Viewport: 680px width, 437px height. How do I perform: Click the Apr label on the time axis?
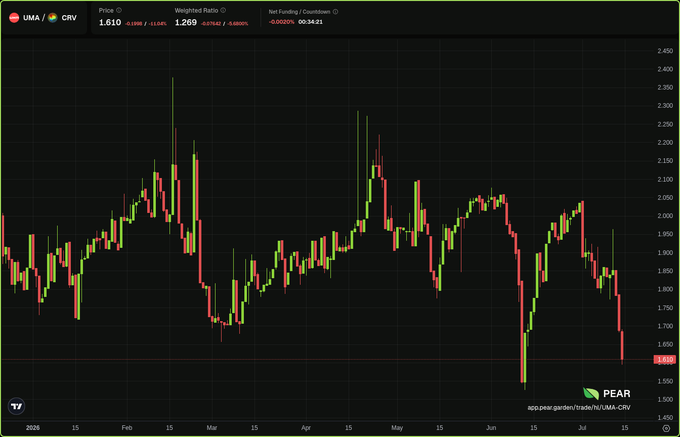306,428
